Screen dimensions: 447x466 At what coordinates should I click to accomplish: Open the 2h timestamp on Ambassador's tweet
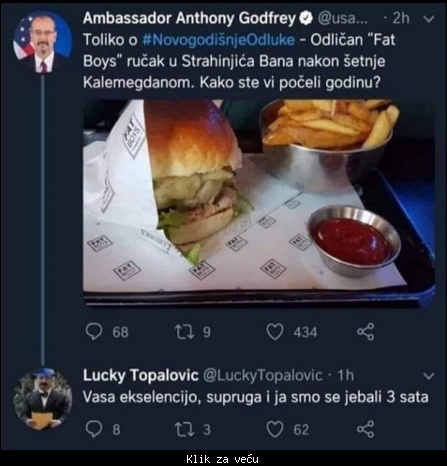(x=401, y=19)
